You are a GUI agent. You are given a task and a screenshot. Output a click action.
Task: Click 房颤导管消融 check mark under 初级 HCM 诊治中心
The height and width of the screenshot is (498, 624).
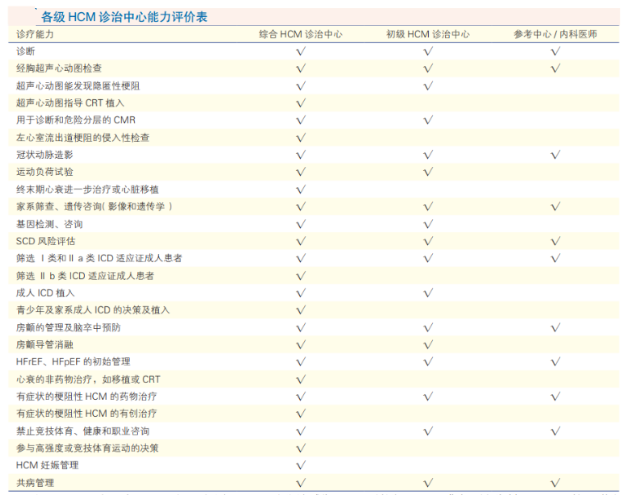coord(428,345)
